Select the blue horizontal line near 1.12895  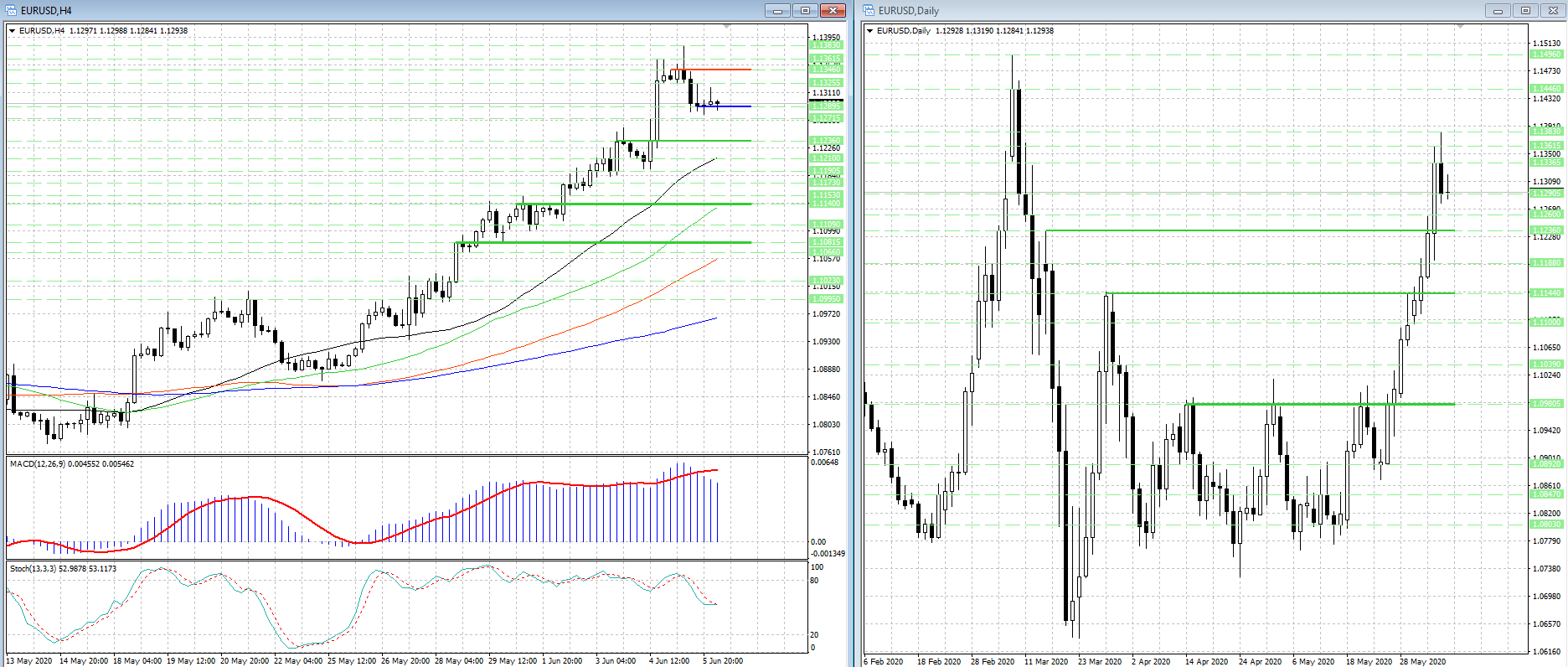coord(723,106)
